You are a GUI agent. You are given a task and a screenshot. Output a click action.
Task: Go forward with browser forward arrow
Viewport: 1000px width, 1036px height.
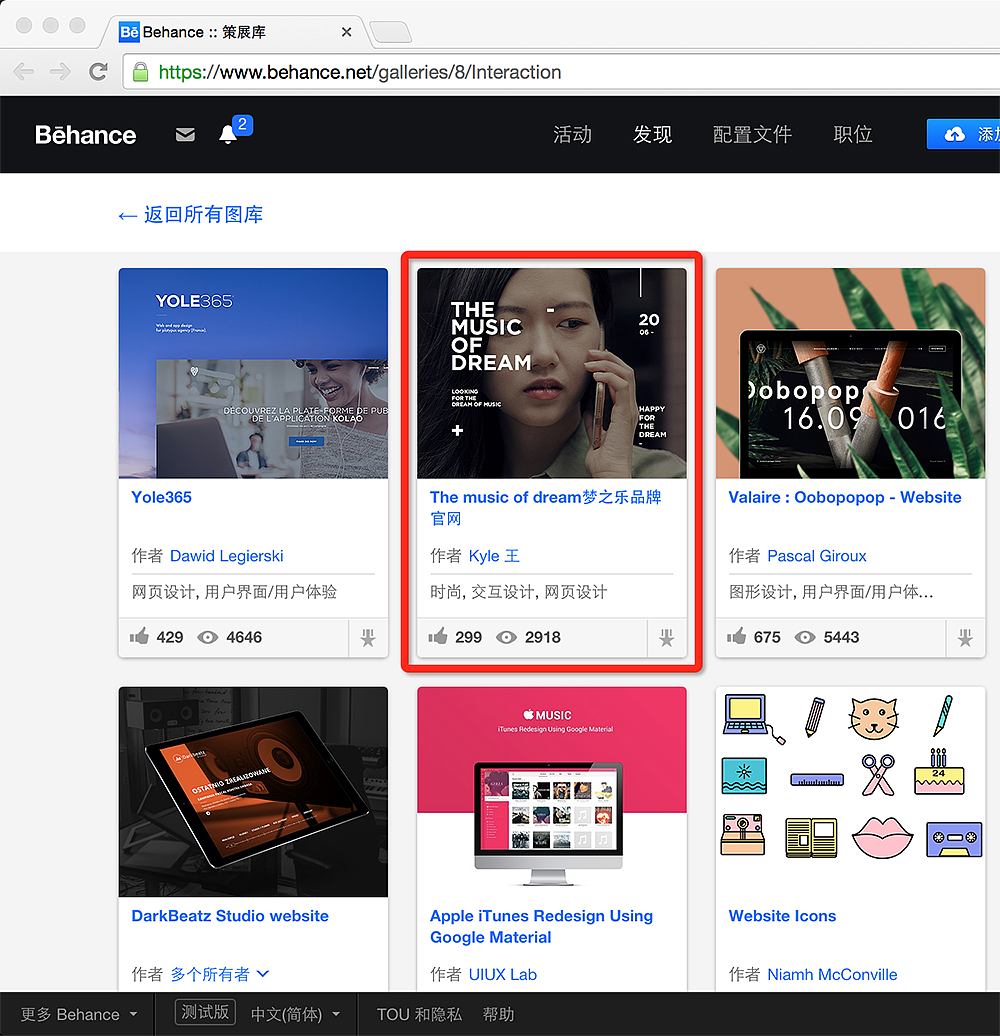(61, 71)
